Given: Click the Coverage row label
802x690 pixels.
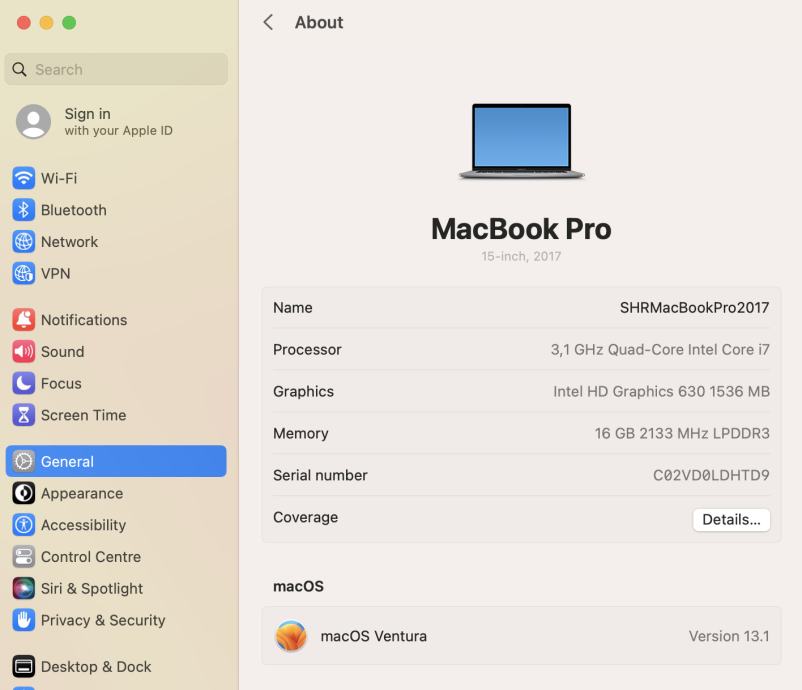Looking at the screenshot, I should pos(305,517).
